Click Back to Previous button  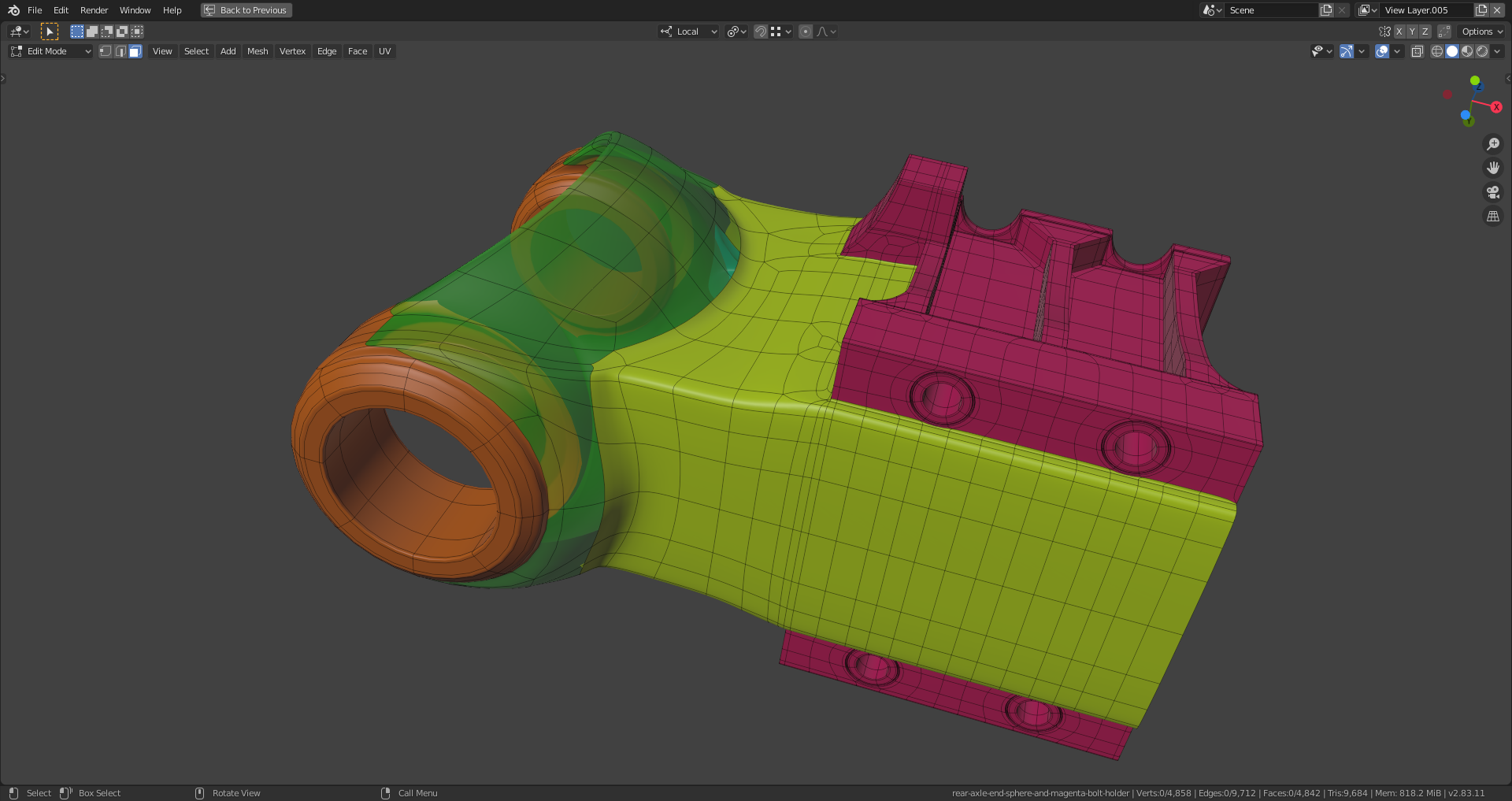[x=246, y=10]
